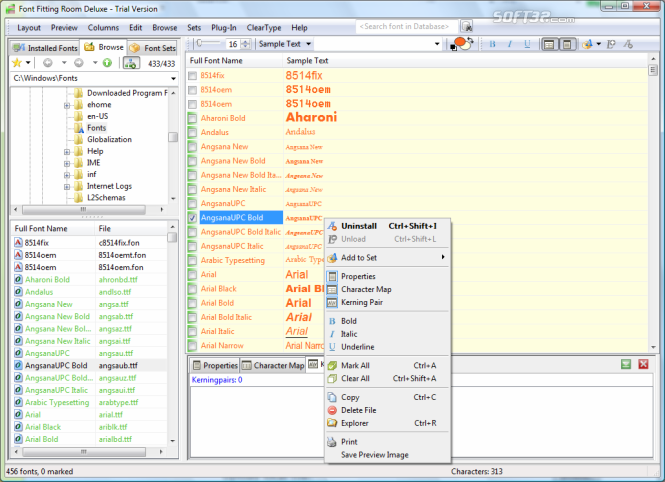
Task: Click the Sample Text column header
Action: point(465,61)
